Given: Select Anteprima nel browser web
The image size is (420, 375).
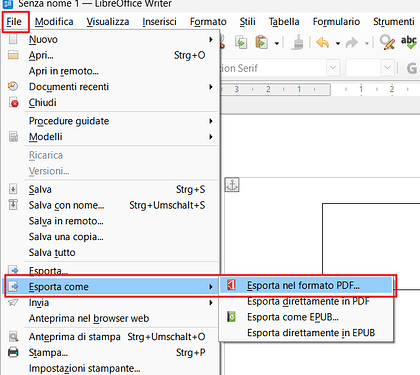Looking at the screenshot, I should [x=111, y=318].
